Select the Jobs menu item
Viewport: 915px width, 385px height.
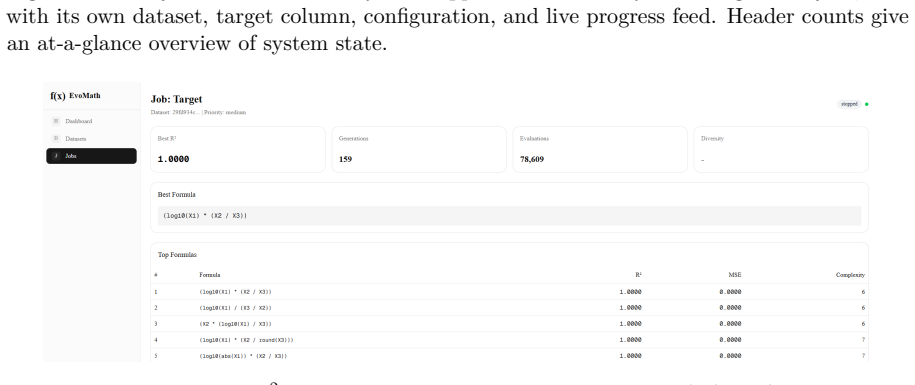click(92, 156)
